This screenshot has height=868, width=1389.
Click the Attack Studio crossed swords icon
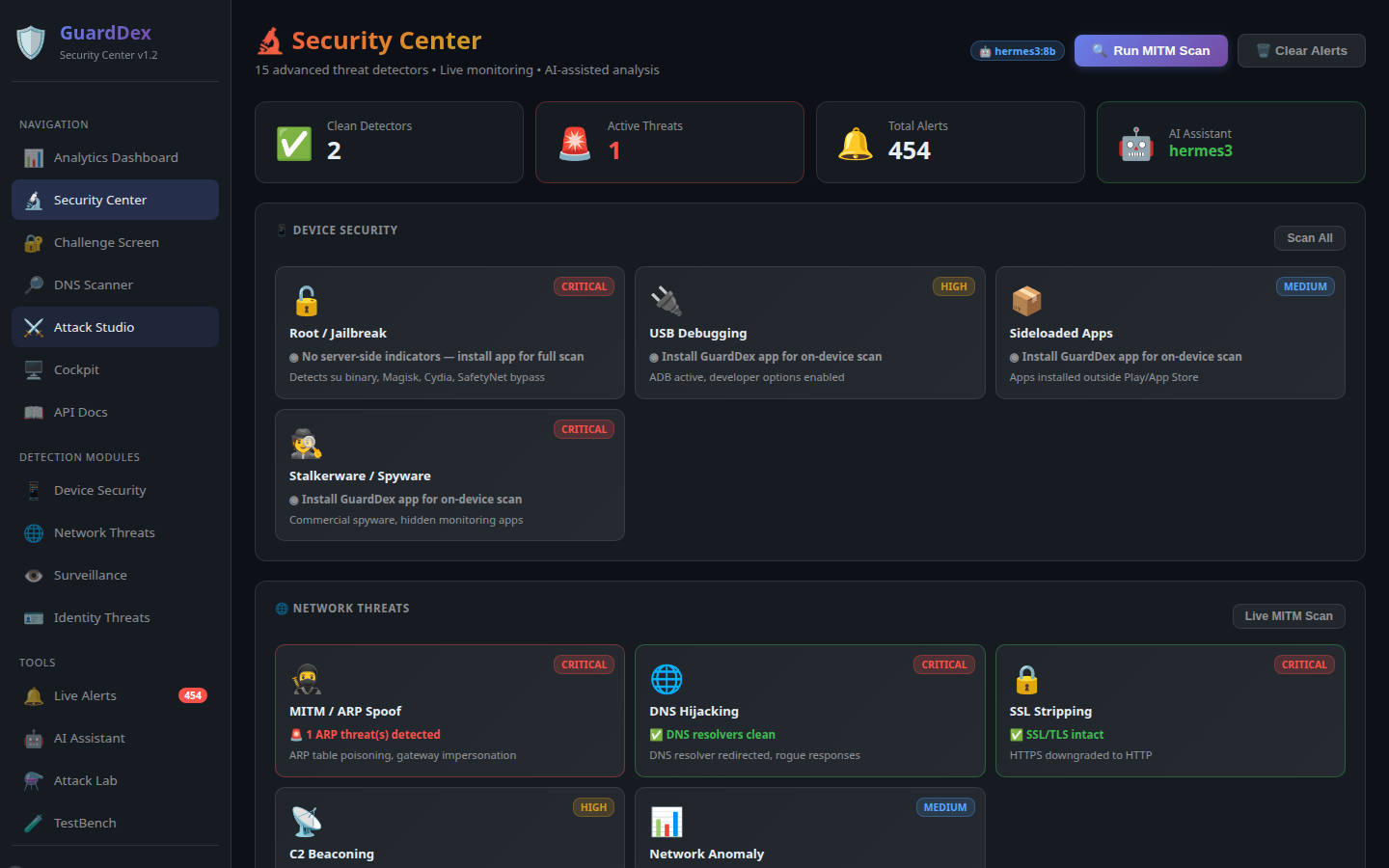[34, 328]
